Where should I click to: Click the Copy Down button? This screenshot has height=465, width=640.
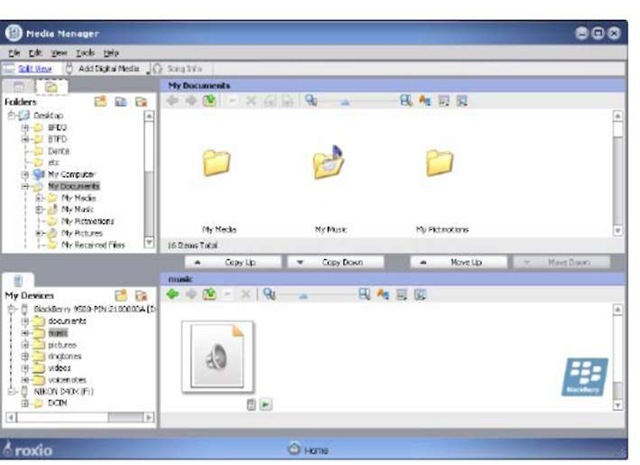pyautogui.click(x=336, y=262)
